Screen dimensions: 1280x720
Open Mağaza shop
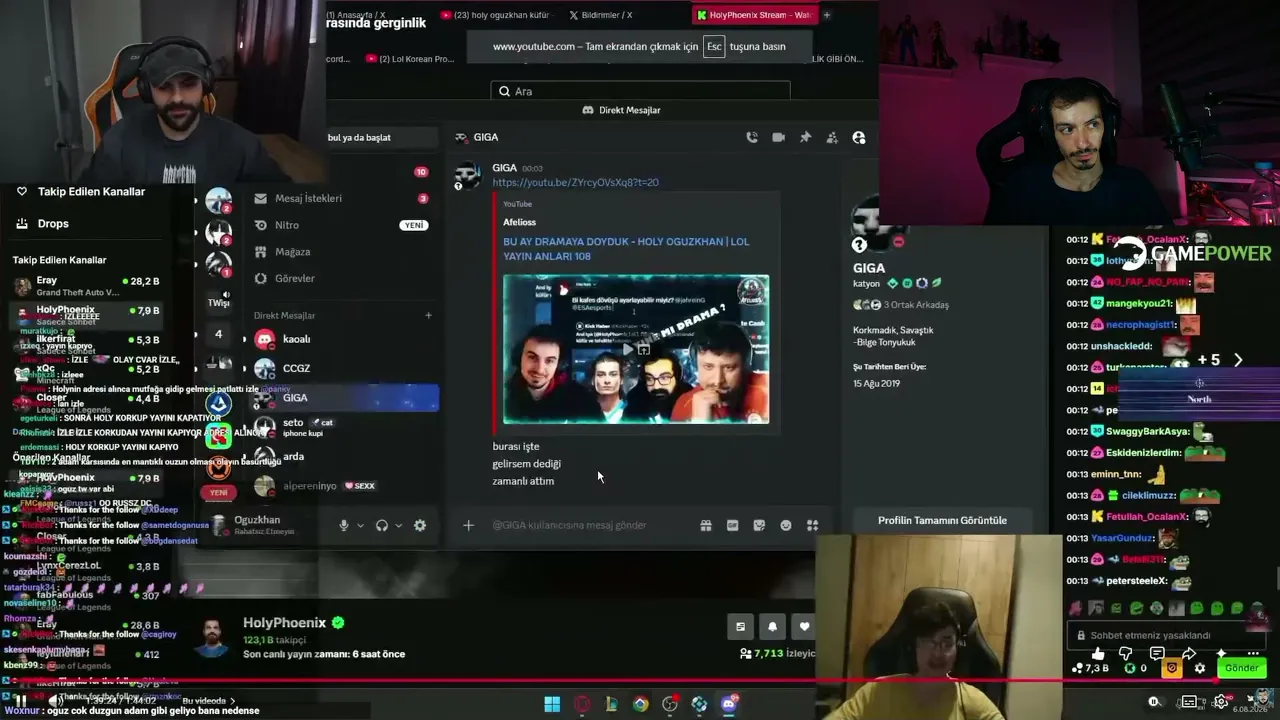(x=341, y=252)
